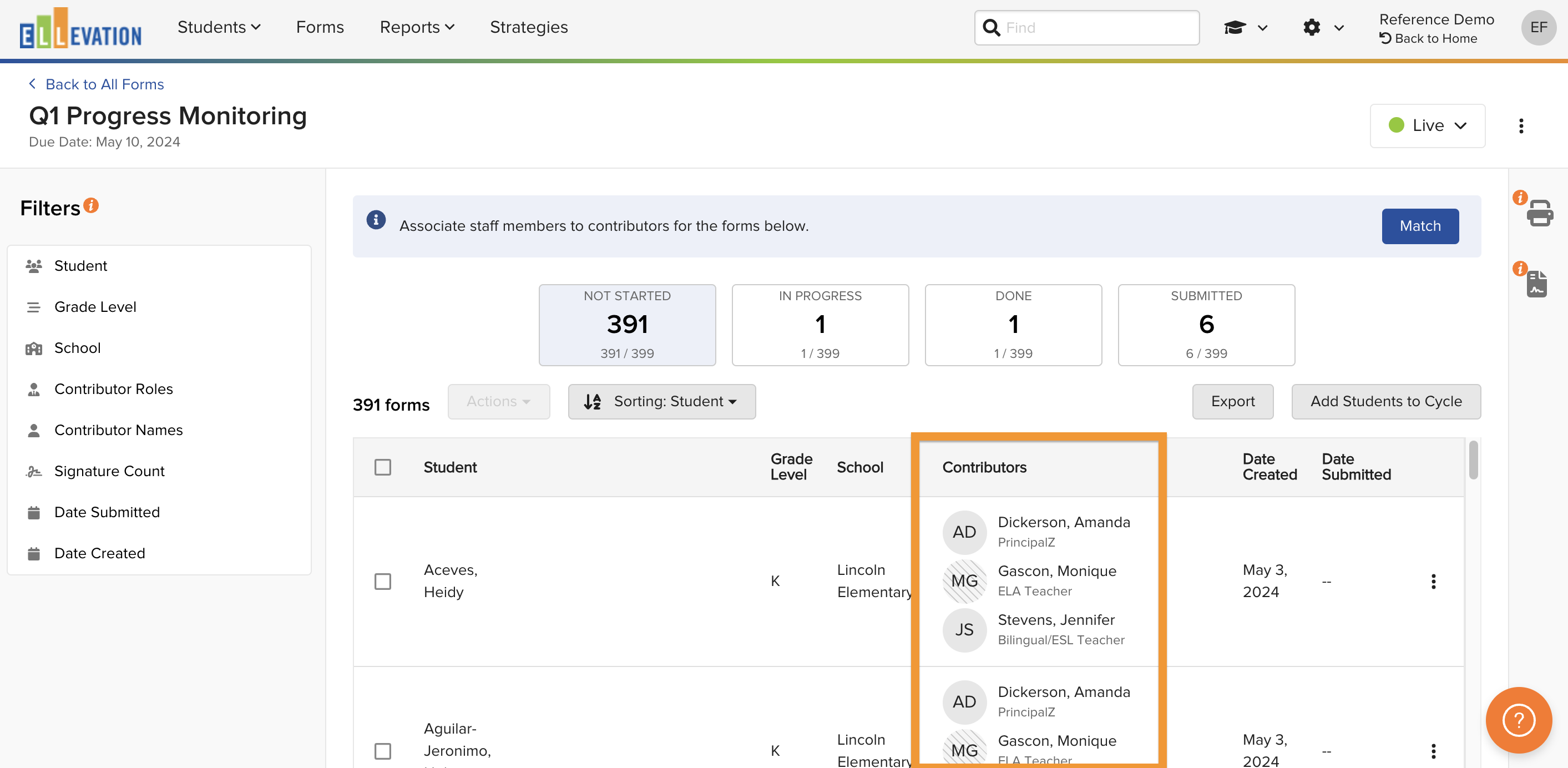Open the orange help button
This screenshot has width=1568, height=768.
click(1518, 720)
